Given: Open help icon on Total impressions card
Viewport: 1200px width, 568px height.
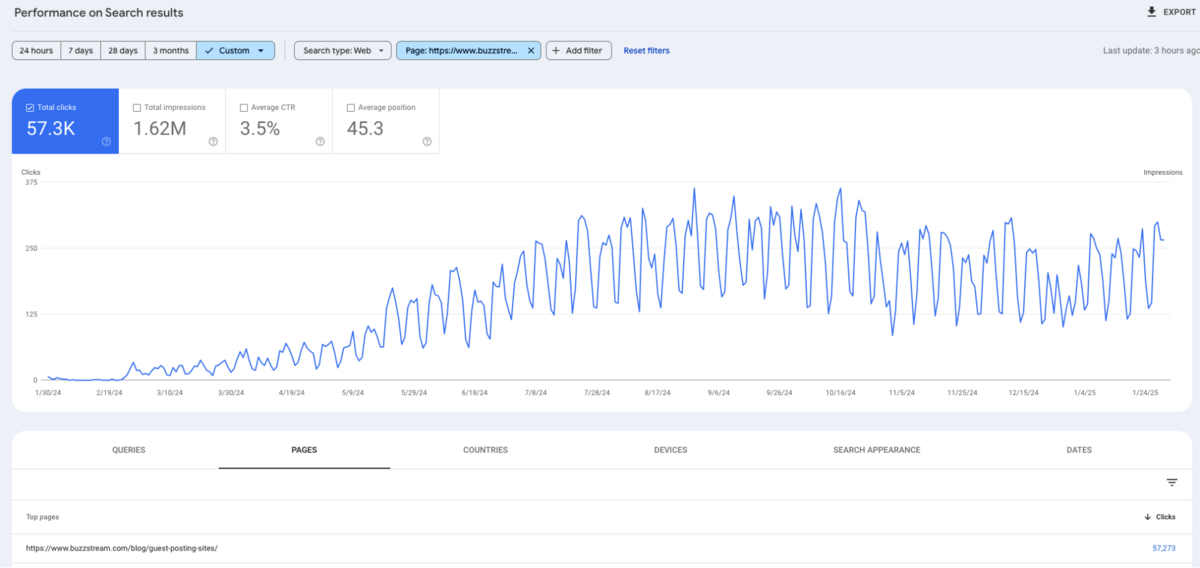Looking at the screenshot, I should pyautogui.click(x=213, y=142).
